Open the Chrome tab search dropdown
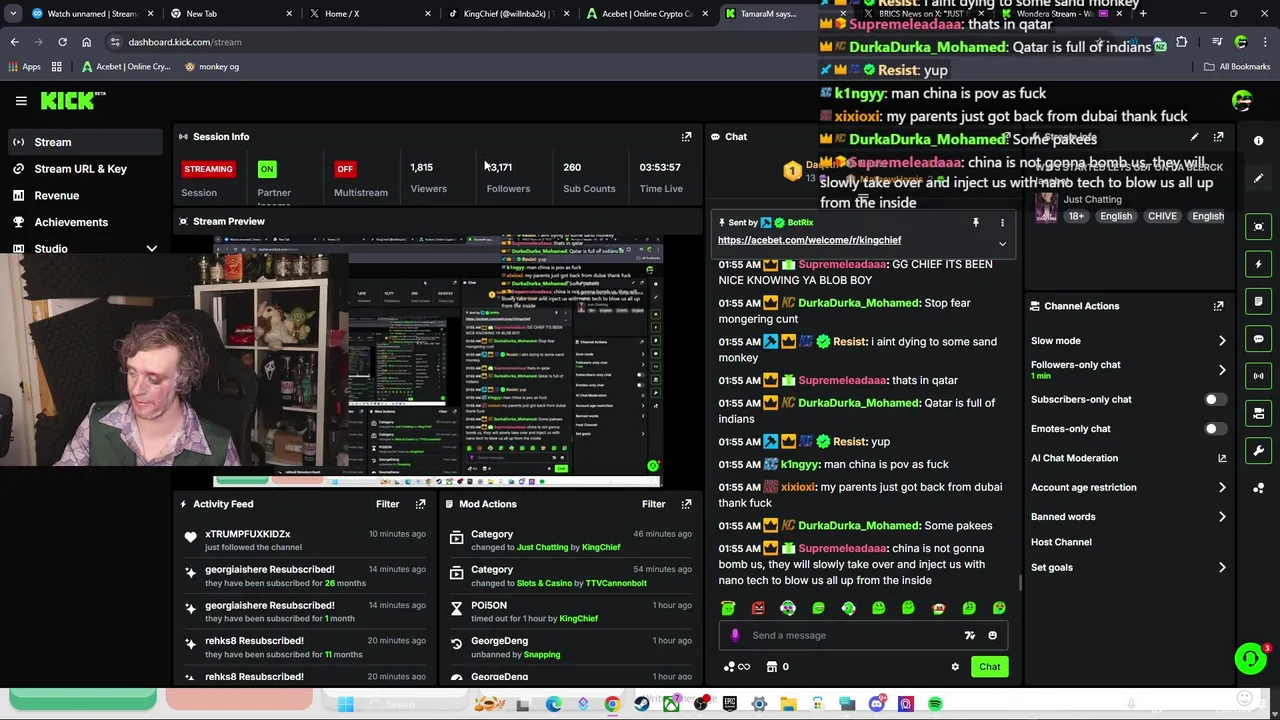 pos(13,14)
